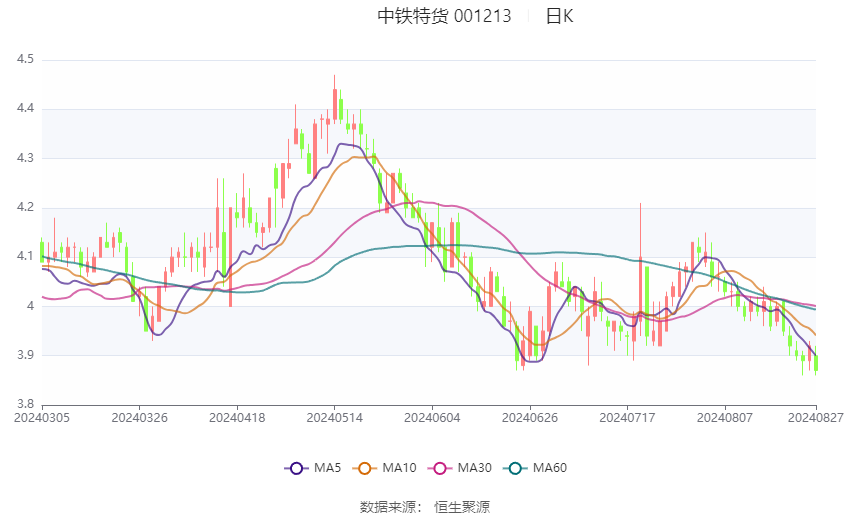This screenshot has height=517, width=850.
Task: Click the 日K label in title
Action: point(559,16)
